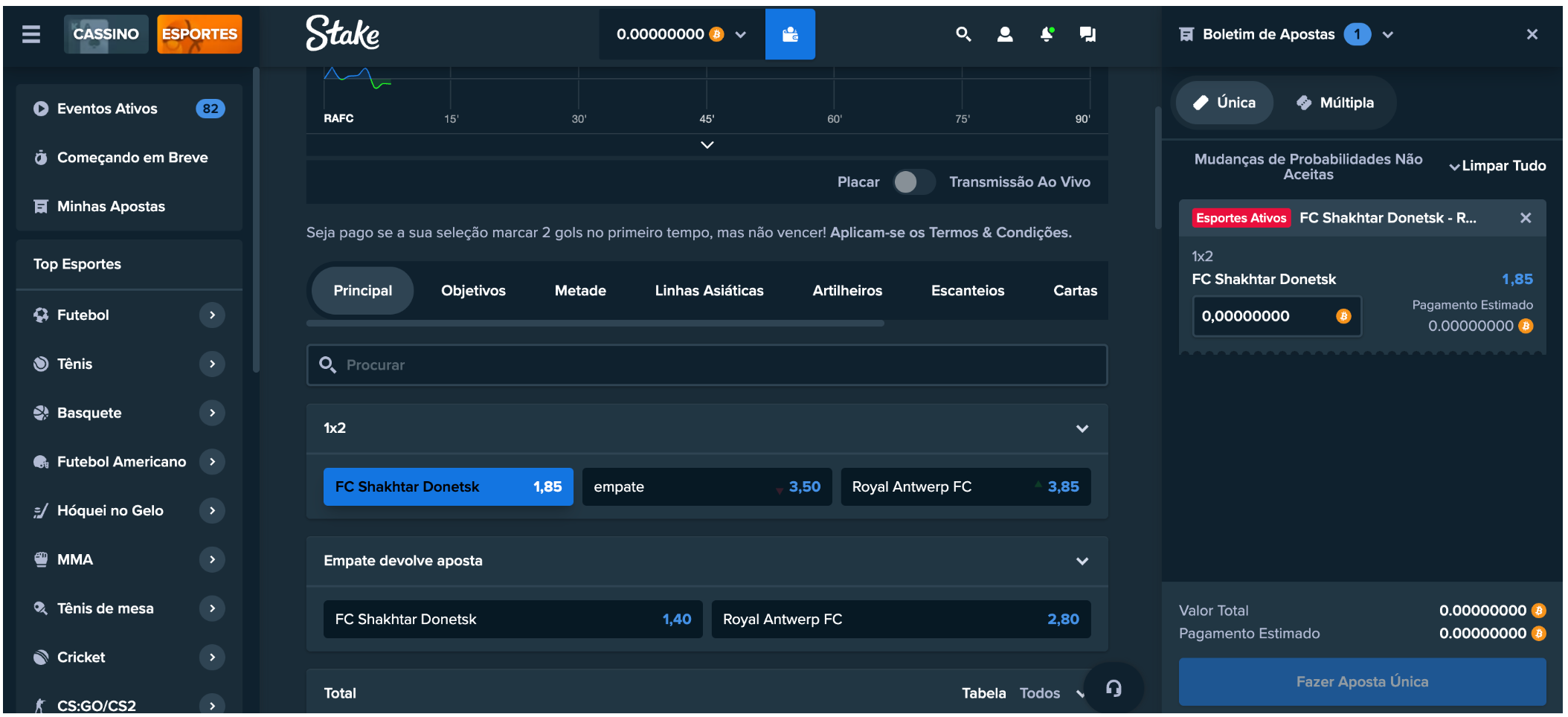Click the left sidebar scrollbar
The height and width of the screenshot is (717, 1568).
pyautogui.click(x=256, y=219)
